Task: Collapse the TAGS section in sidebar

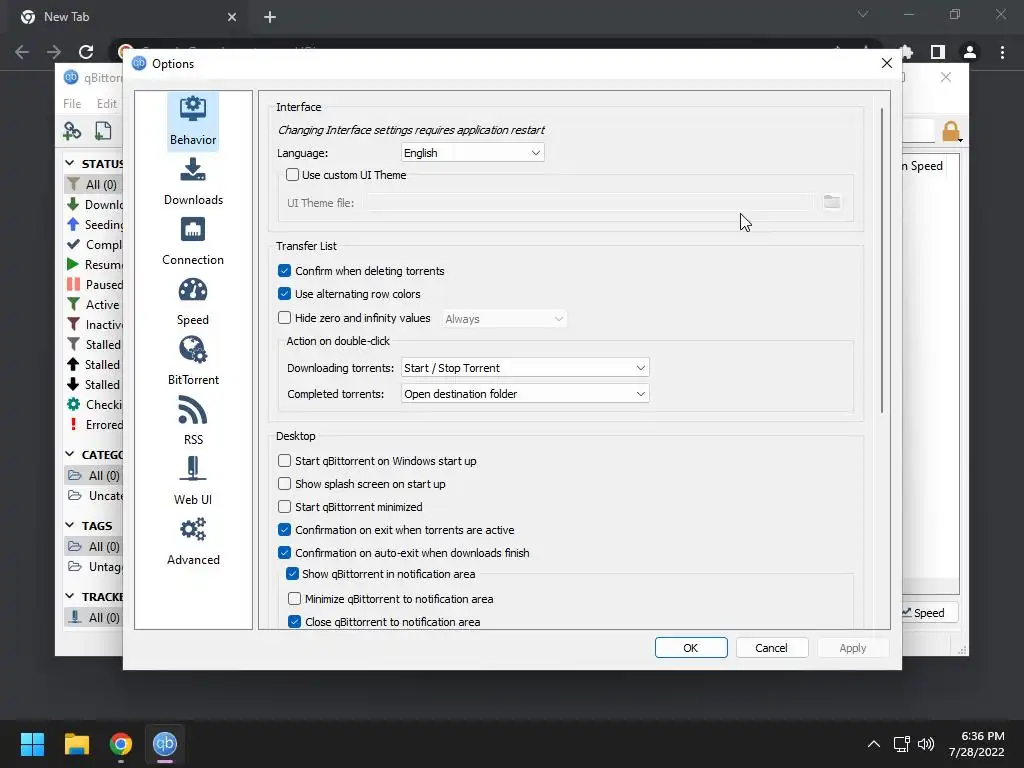Action: point(70,525)
